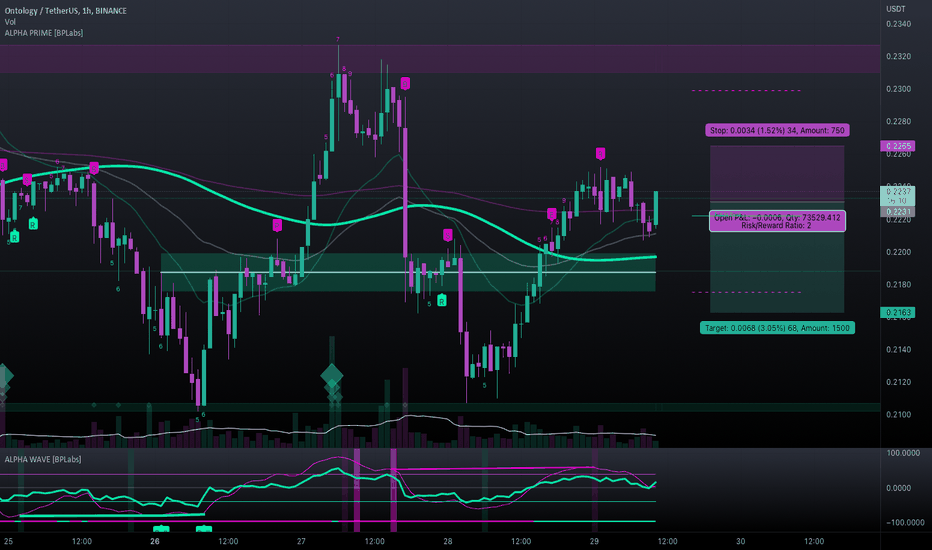Open the ALPHA PRIME [BPLabs] indicator legend
The image size is (932, 550).
pos(44,33)
